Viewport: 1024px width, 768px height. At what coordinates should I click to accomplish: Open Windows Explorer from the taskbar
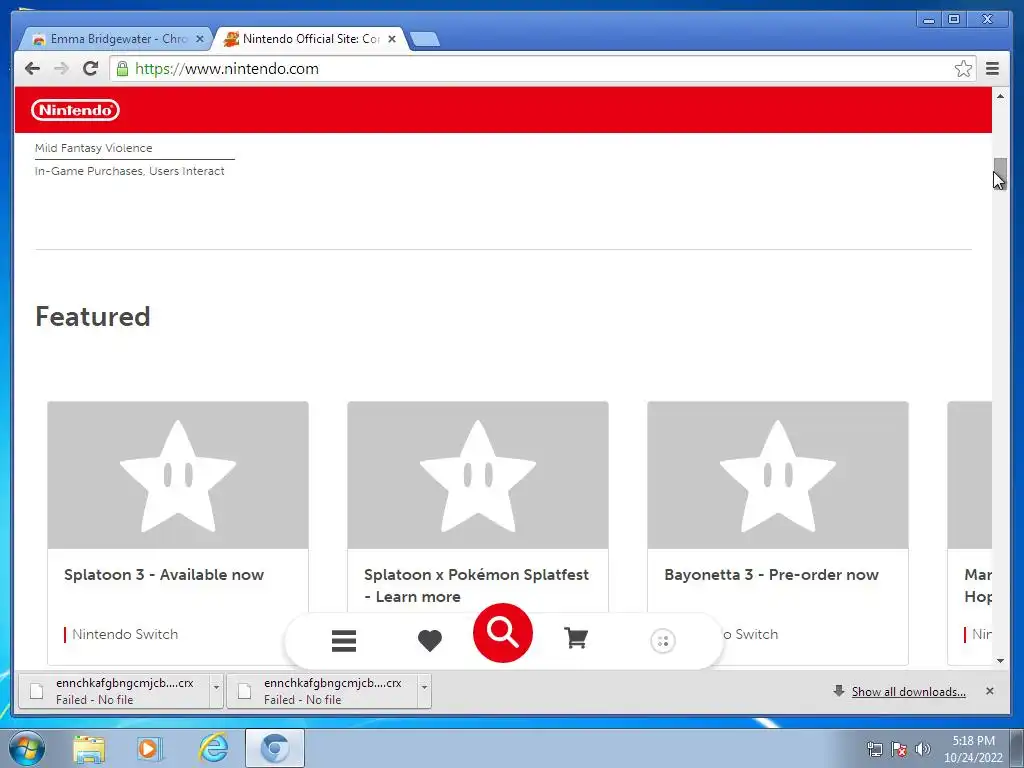coord(89,748)
